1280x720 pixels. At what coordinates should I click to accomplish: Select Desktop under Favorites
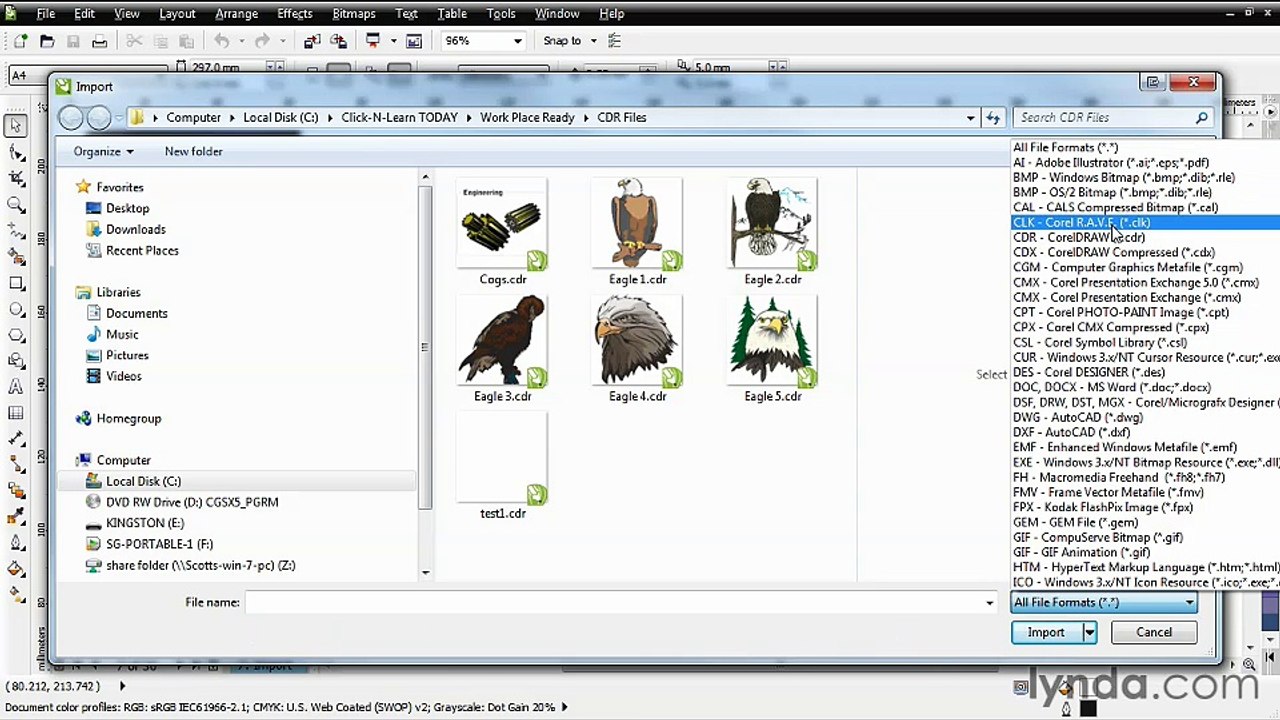pos(127,208)
